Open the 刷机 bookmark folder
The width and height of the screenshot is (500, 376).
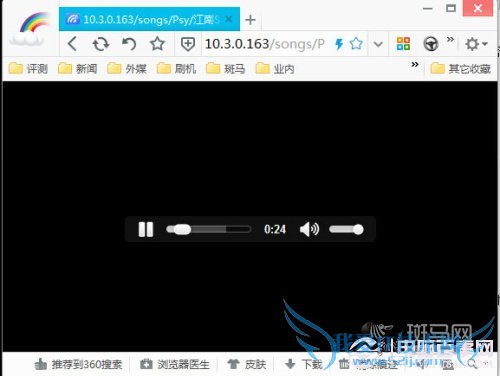(x=176, y=69)
